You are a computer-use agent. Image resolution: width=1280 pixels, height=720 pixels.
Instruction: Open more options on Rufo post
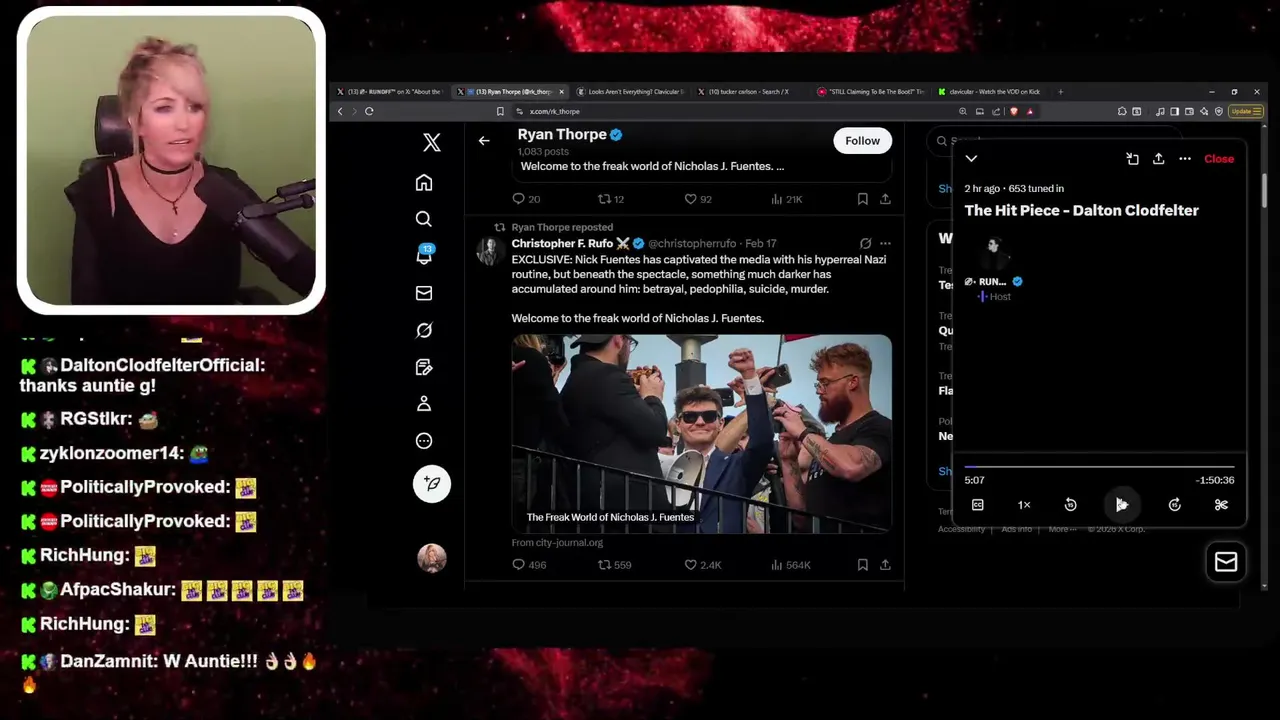(x=885, y=243)
